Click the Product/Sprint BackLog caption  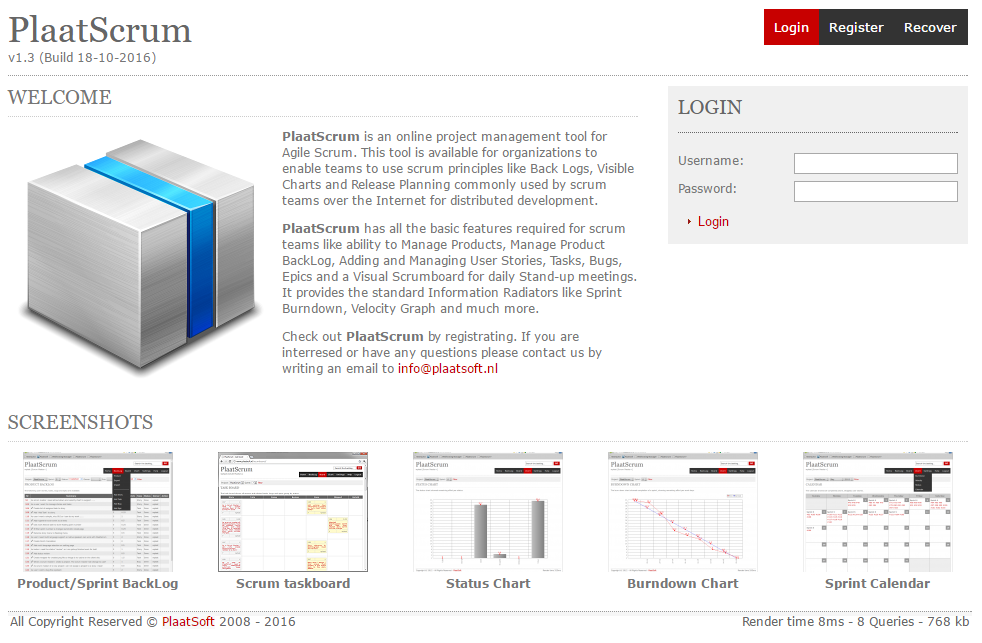coord(98,584)
